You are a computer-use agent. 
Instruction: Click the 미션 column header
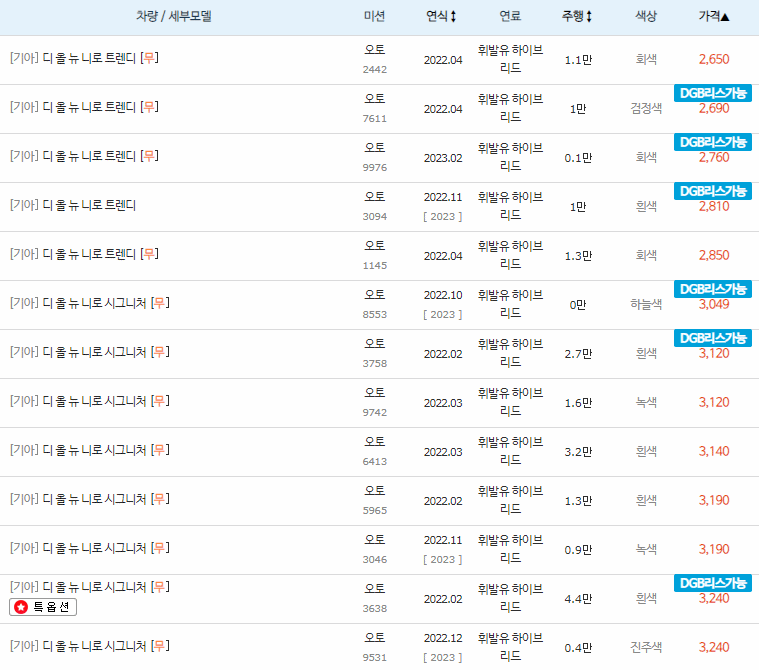375,16
